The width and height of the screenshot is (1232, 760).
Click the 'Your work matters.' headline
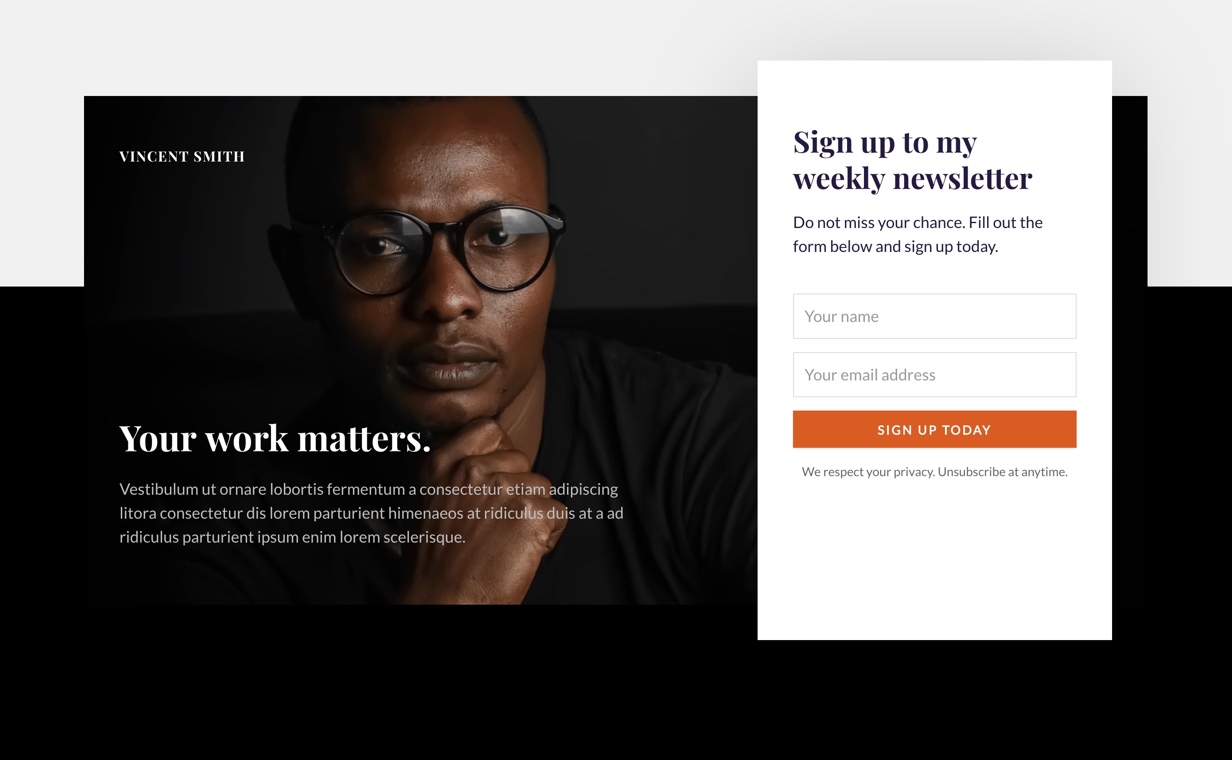pos(275,438)
